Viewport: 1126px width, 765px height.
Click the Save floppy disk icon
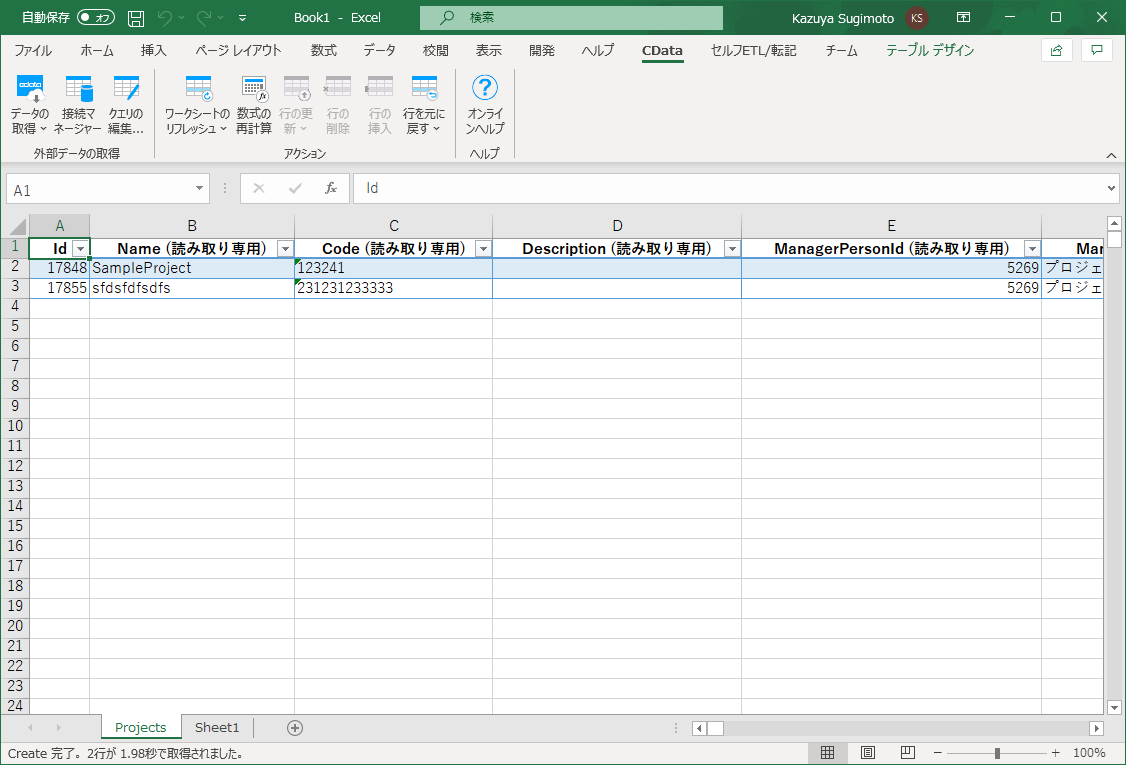136,18
